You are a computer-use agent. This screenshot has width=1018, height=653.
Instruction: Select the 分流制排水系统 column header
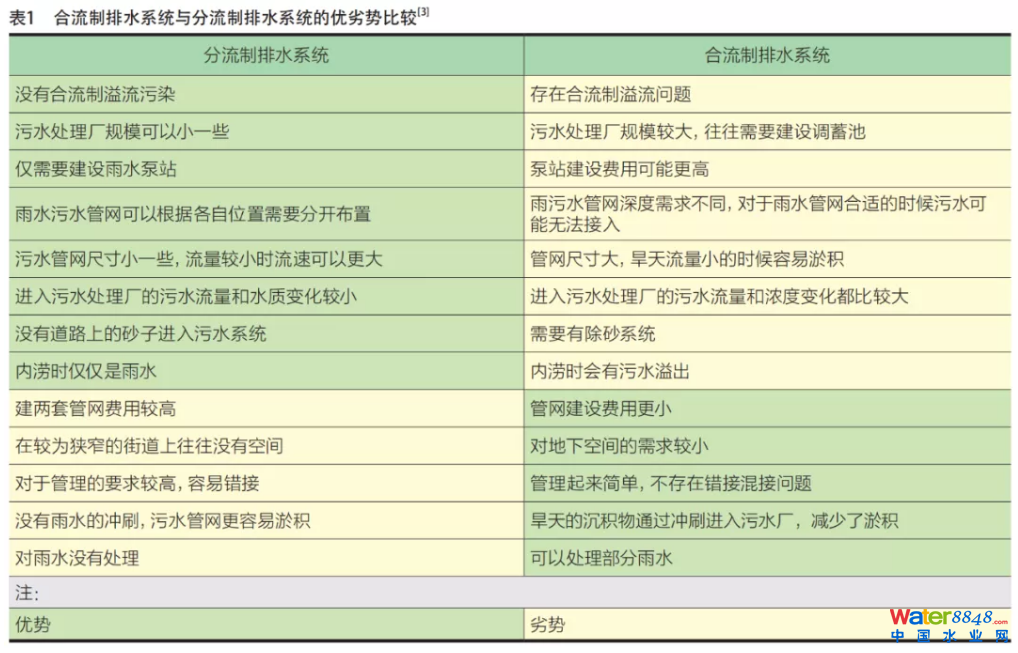[266, 56]
